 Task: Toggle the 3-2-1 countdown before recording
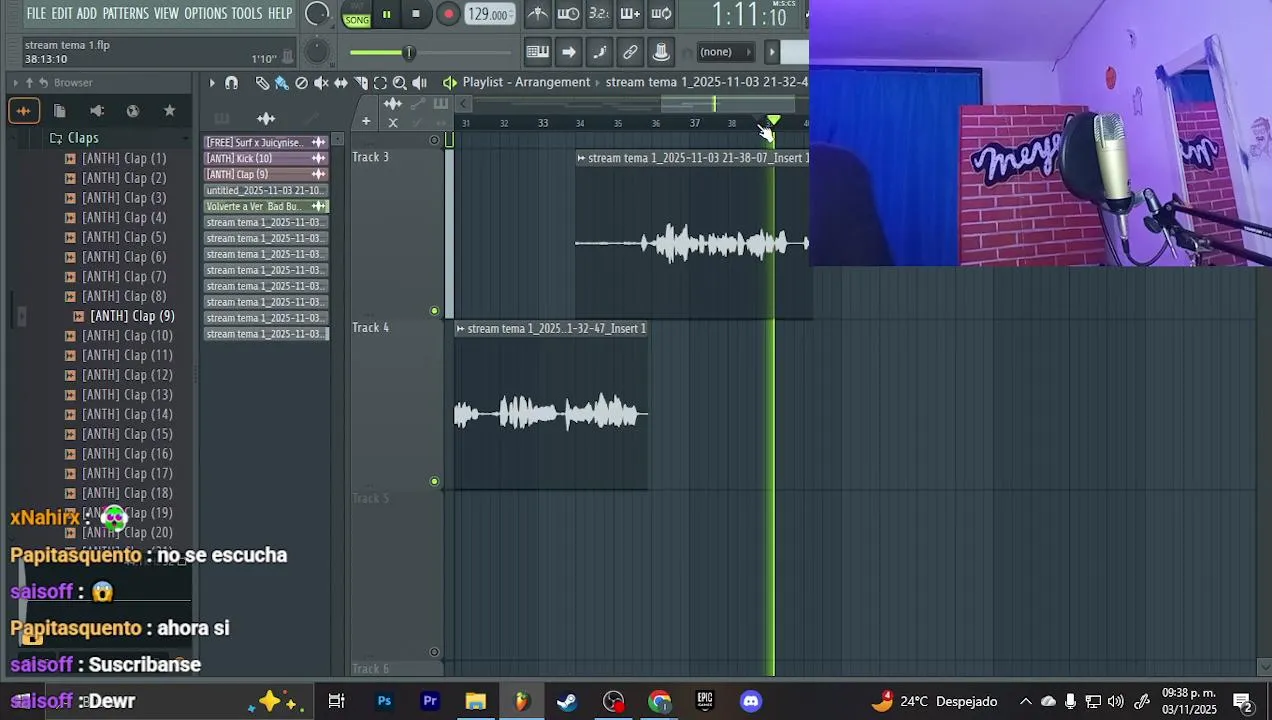[x=599, y=14]
